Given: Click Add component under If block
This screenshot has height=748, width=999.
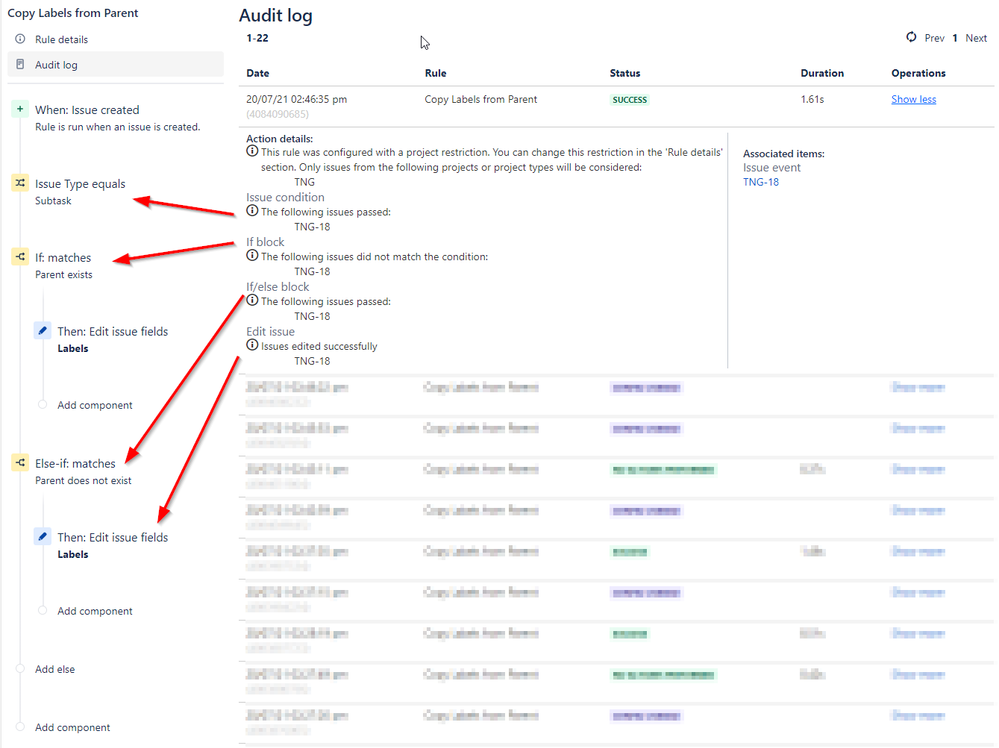Looking at the screenshot, I should (95, 405).
